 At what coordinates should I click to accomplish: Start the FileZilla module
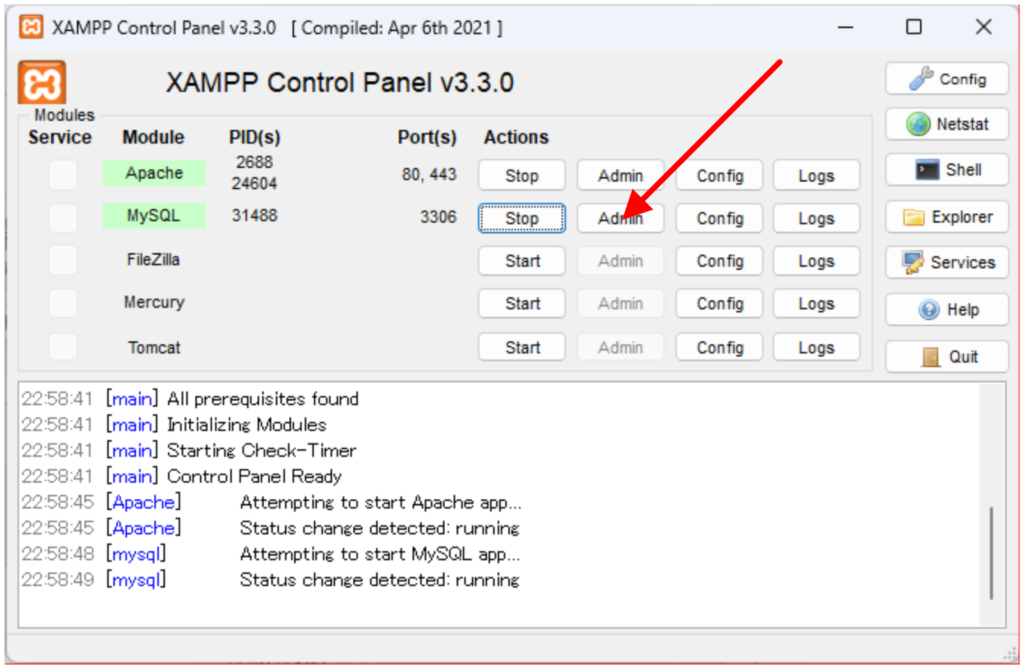point(521,261)
